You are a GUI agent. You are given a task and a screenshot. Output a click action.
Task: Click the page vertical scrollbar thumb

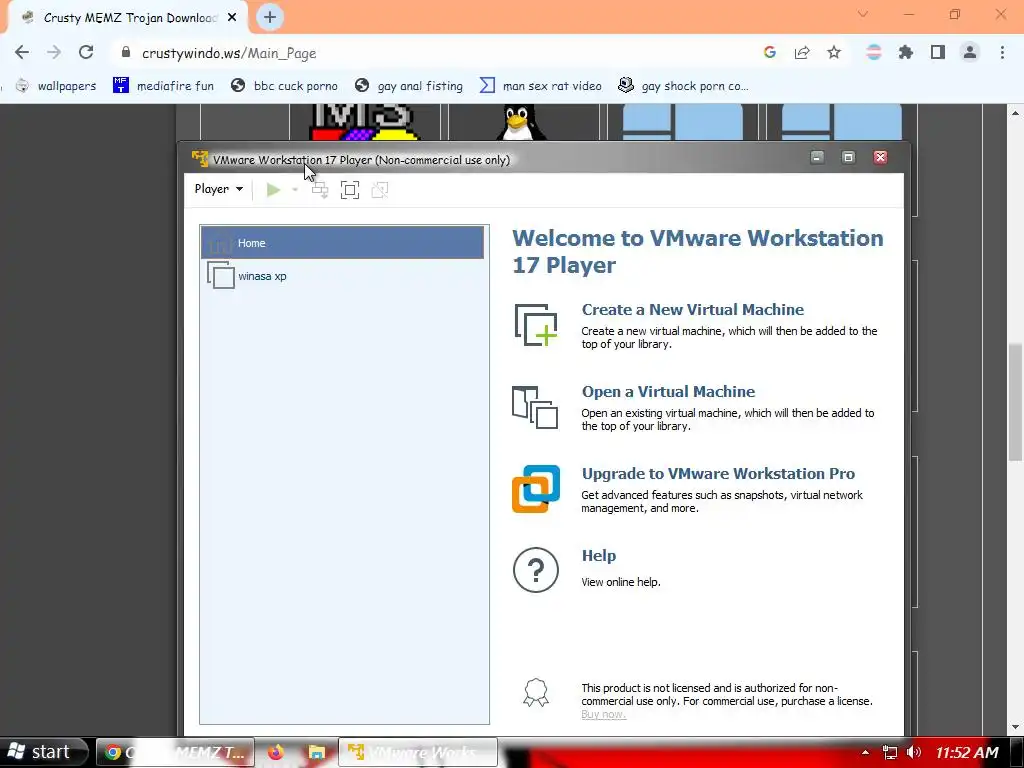(x=1015, y=402)
